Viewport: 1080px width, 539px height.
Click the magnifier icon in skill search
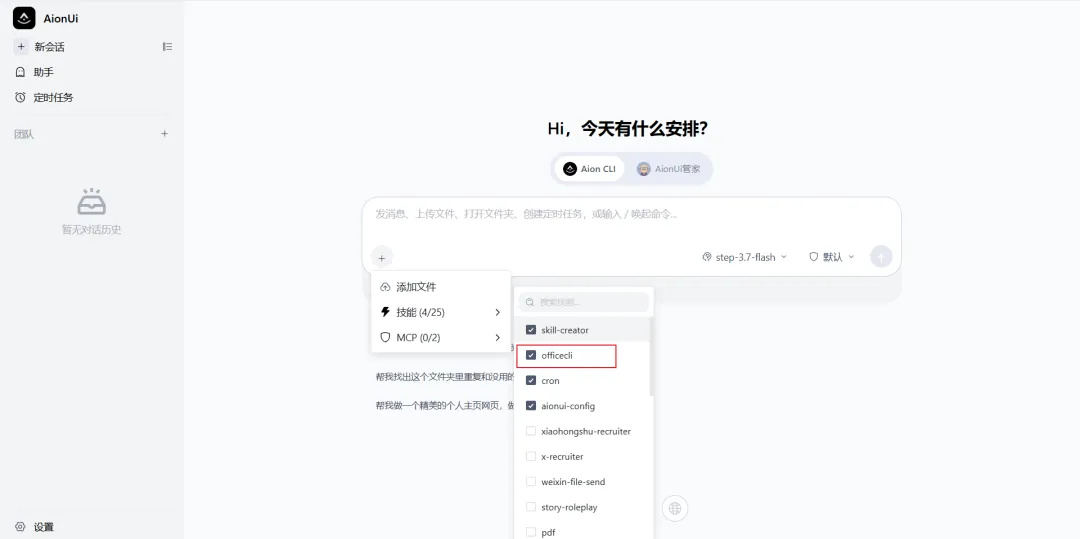(x=530, y=302)
